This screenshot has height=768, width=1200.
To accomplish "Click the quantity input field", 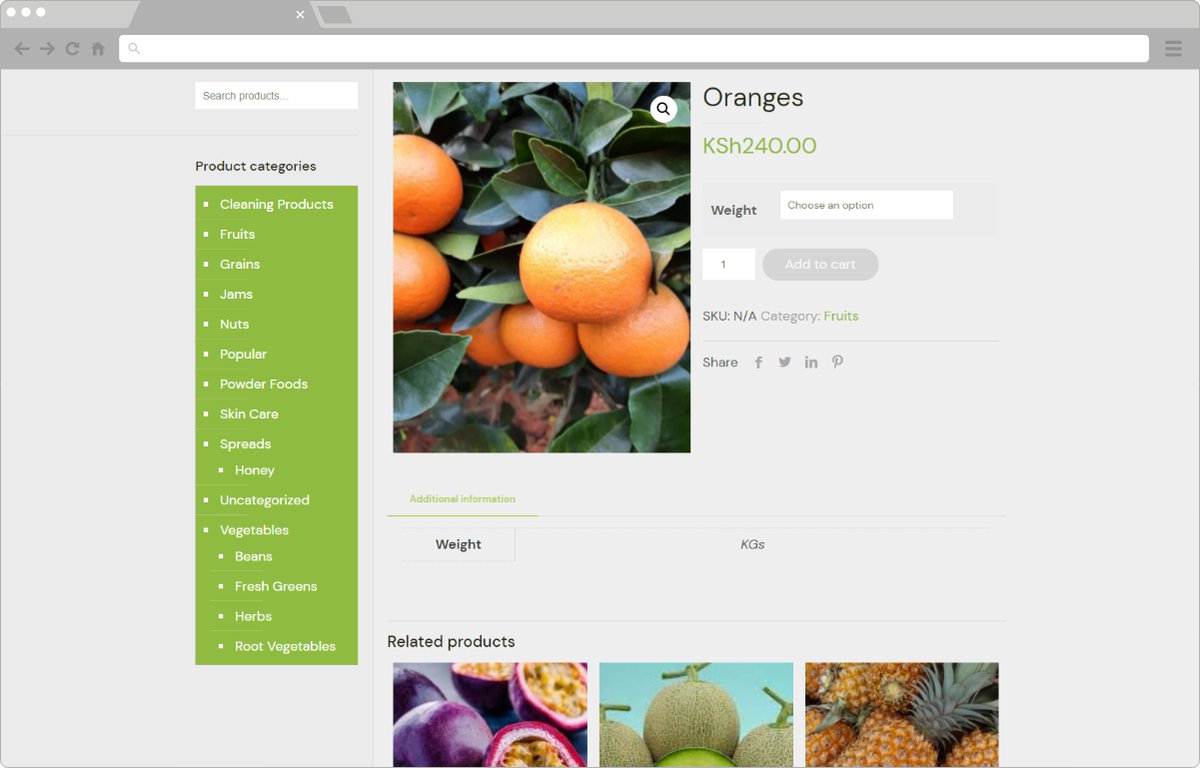I will coord(728,264).
